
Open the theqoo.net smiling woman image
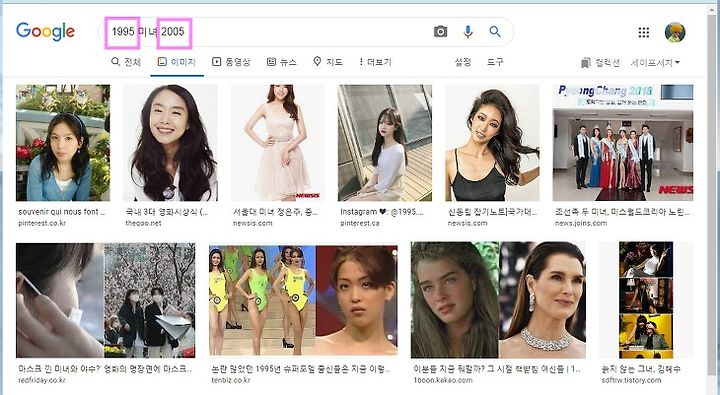pyautogui.click(x=170, y=143)
